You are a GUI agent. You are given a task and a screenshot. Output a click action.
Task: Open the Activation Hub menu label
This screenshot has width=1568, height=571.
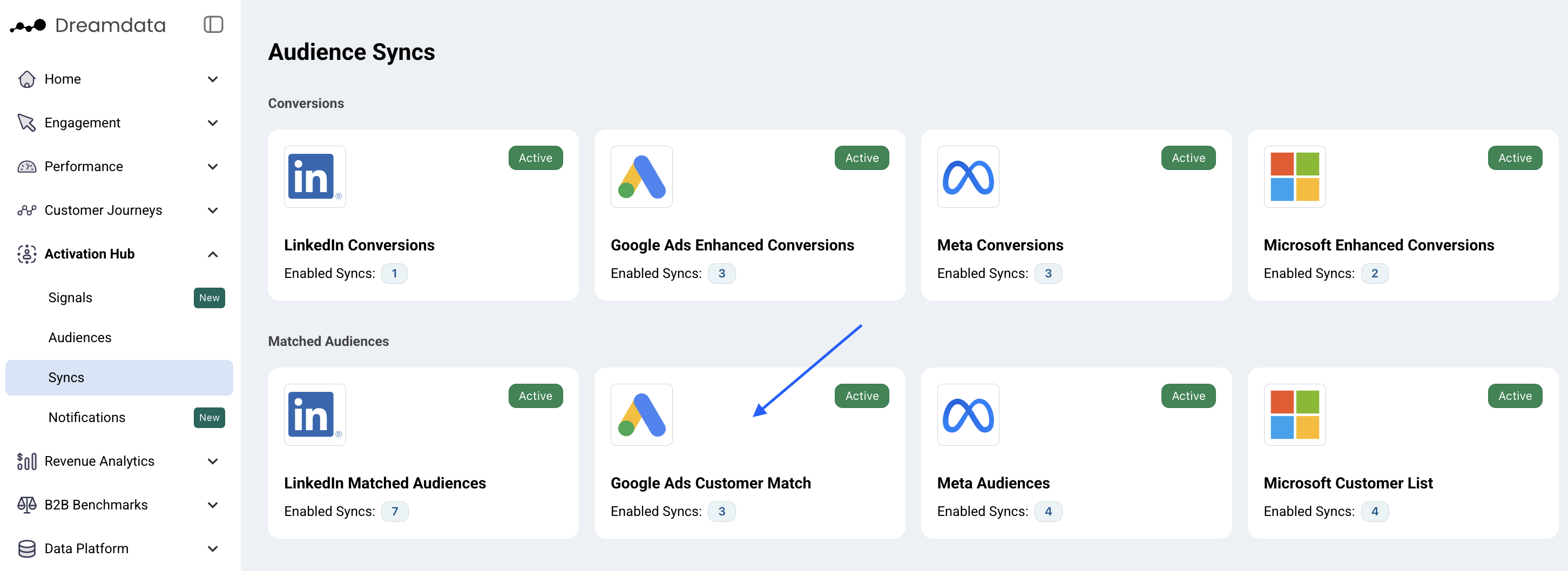pos(90,254)
